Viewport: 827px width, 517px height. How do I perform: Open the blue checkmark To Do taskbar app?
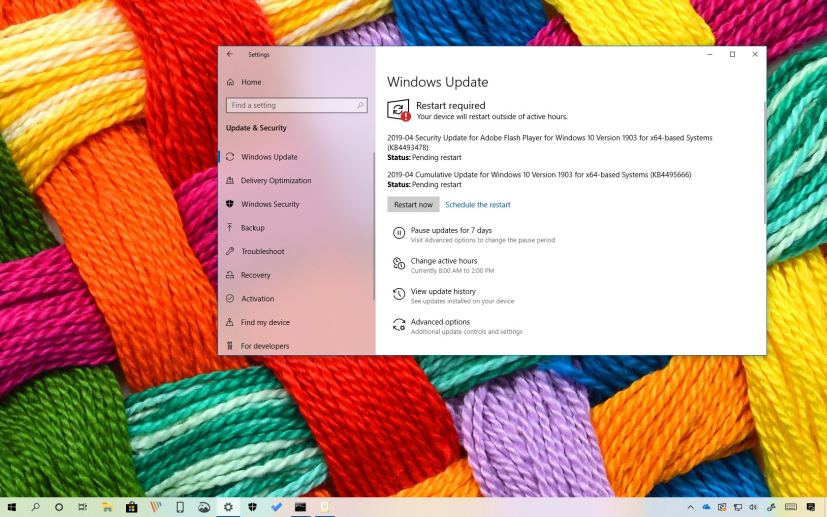276,507
